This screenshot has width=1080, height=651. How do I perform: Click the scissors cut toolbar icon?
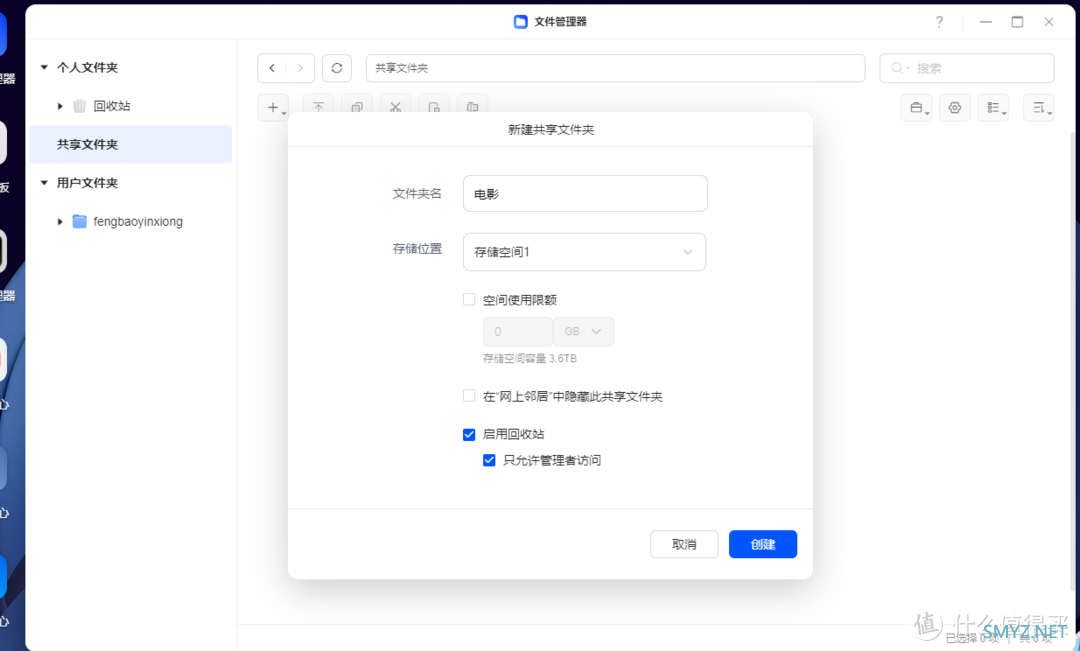pyautogui.click(x=395, y=107)
